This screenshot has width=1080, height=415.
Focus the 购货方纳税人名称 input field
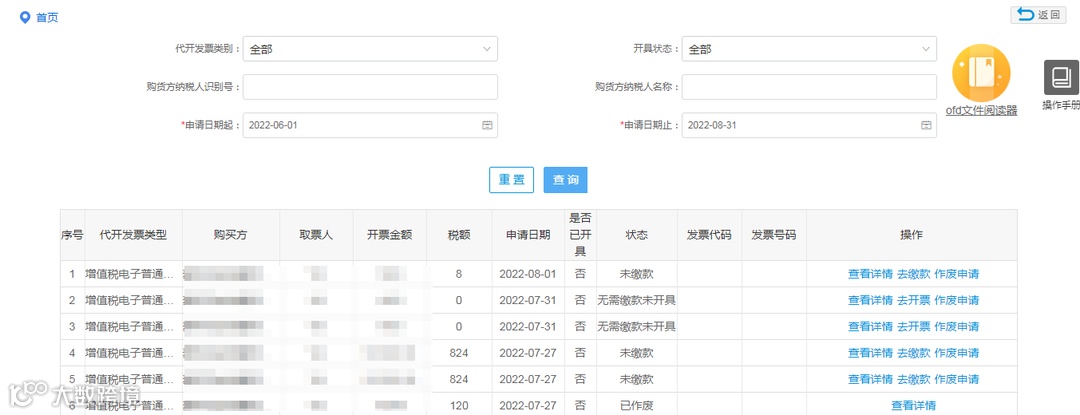point(809,87)
